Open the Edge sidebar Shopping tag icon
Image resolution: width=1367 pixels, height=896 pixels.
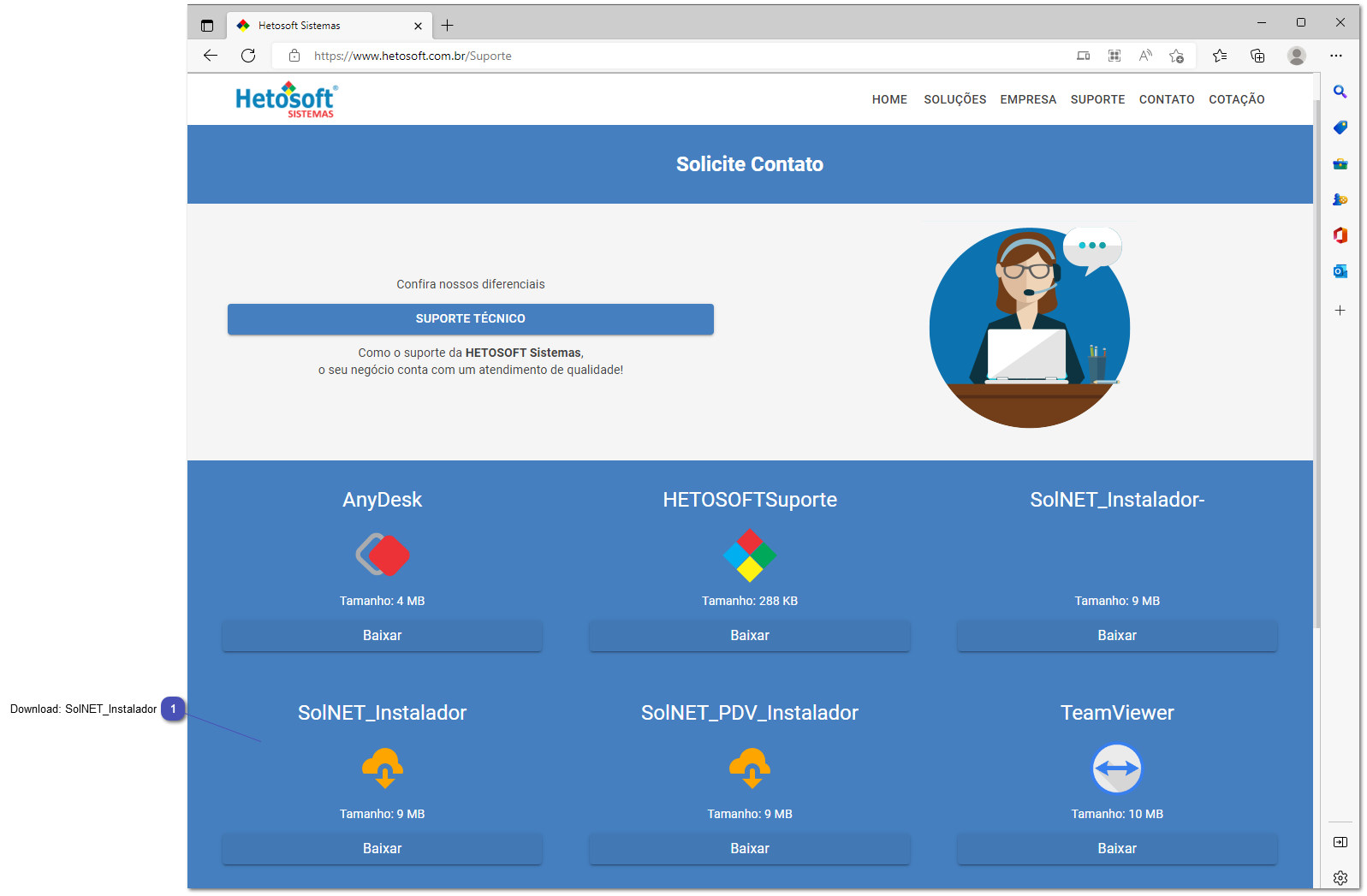(1340, 128)
